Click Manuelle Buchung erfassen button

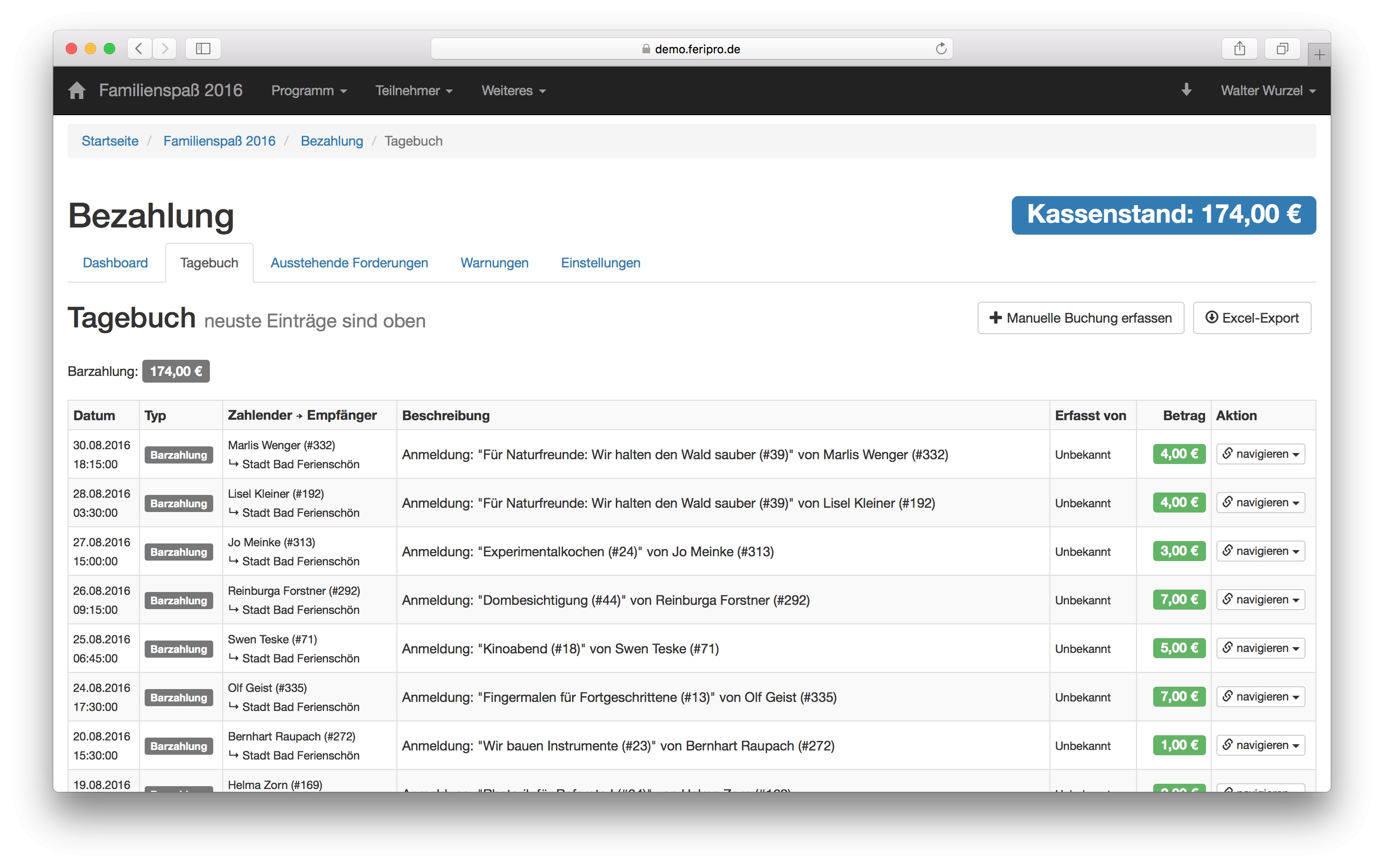point(1080,318)
